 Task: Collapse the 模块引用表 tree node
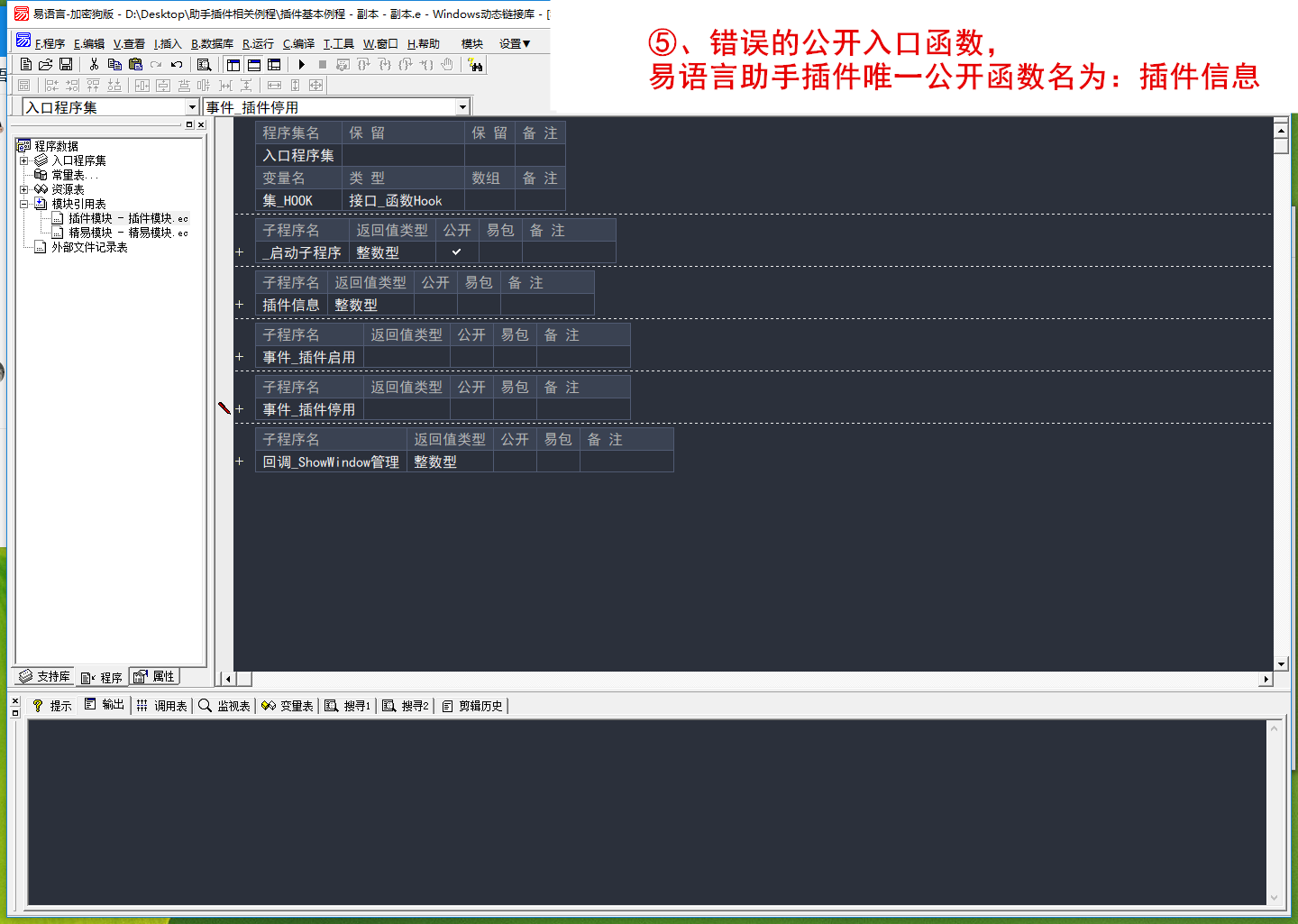click(24, 204)
